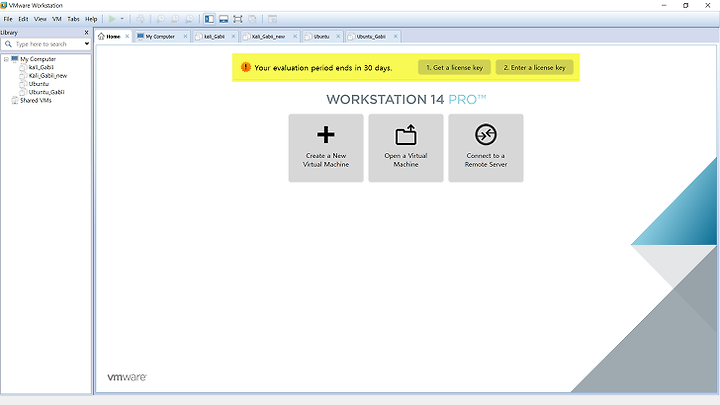
Task: Open the Tabs menu
Action: tap(73, 19)
